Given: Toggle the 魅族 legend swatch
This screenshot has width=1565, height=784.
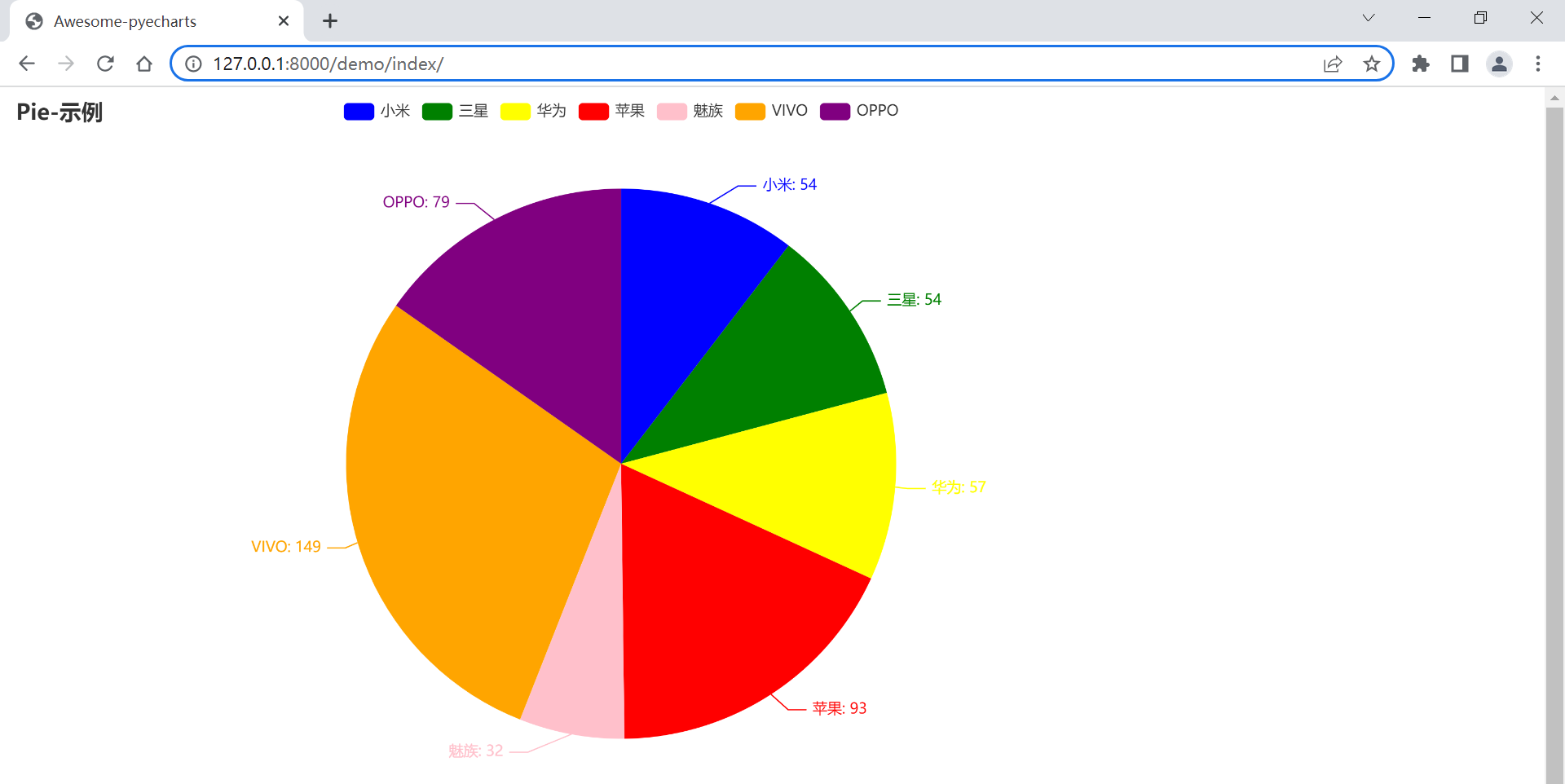Looking at the screenshot, I should point(672,111).
